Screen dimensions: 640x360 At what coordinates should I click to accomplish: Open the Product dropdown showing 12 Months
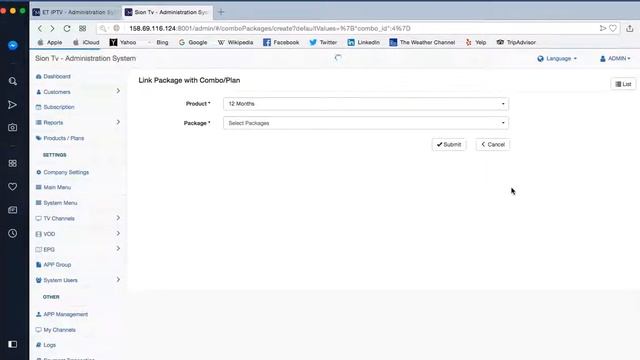(x=366, y=104)
